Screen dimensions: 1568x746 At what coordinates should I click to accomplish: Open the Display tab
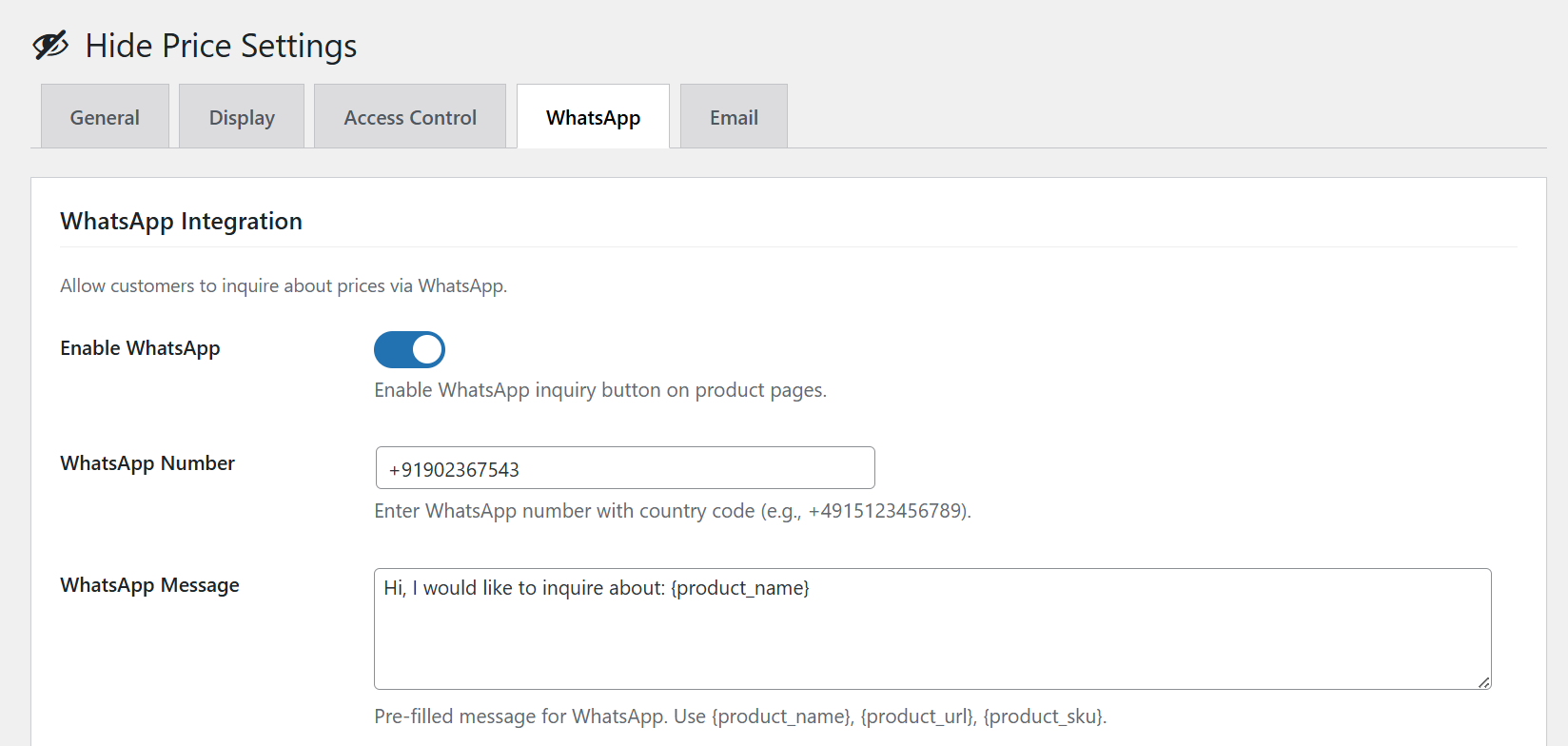[x=242, y=116]
